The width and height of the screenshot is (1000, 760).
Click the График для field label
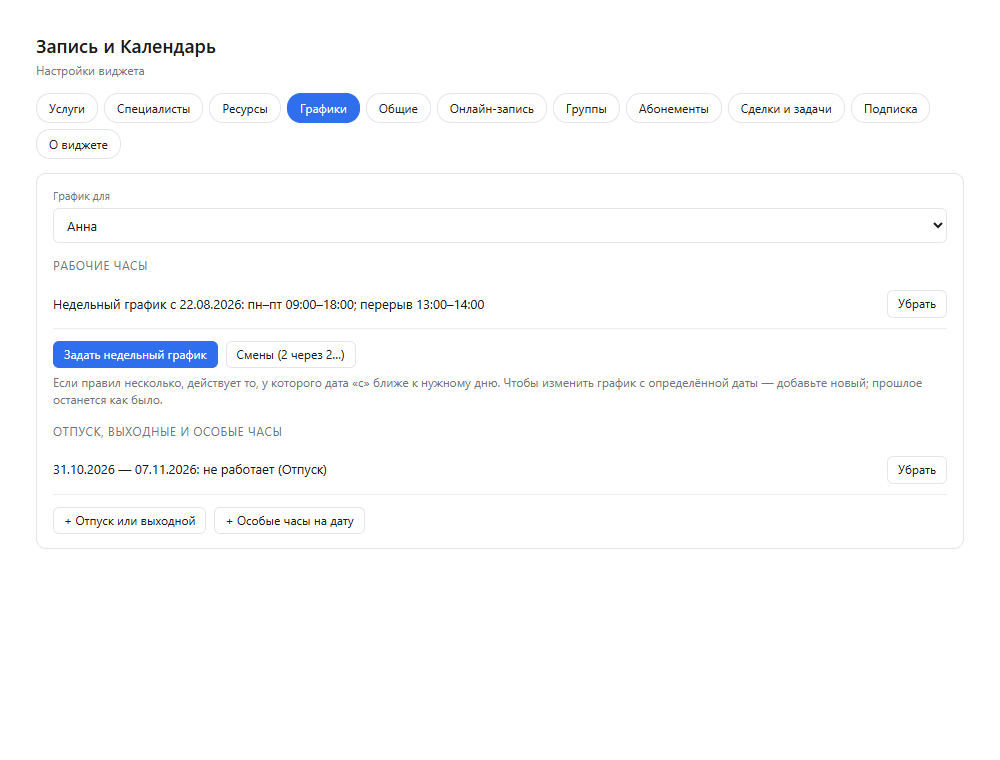click(82, 196)
